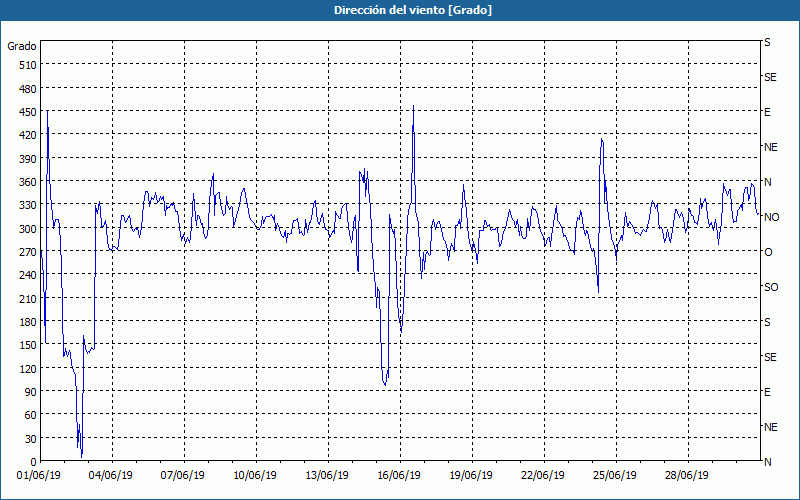Click the "0" y-axis value

pyautogui.click(x=34, y=462)
